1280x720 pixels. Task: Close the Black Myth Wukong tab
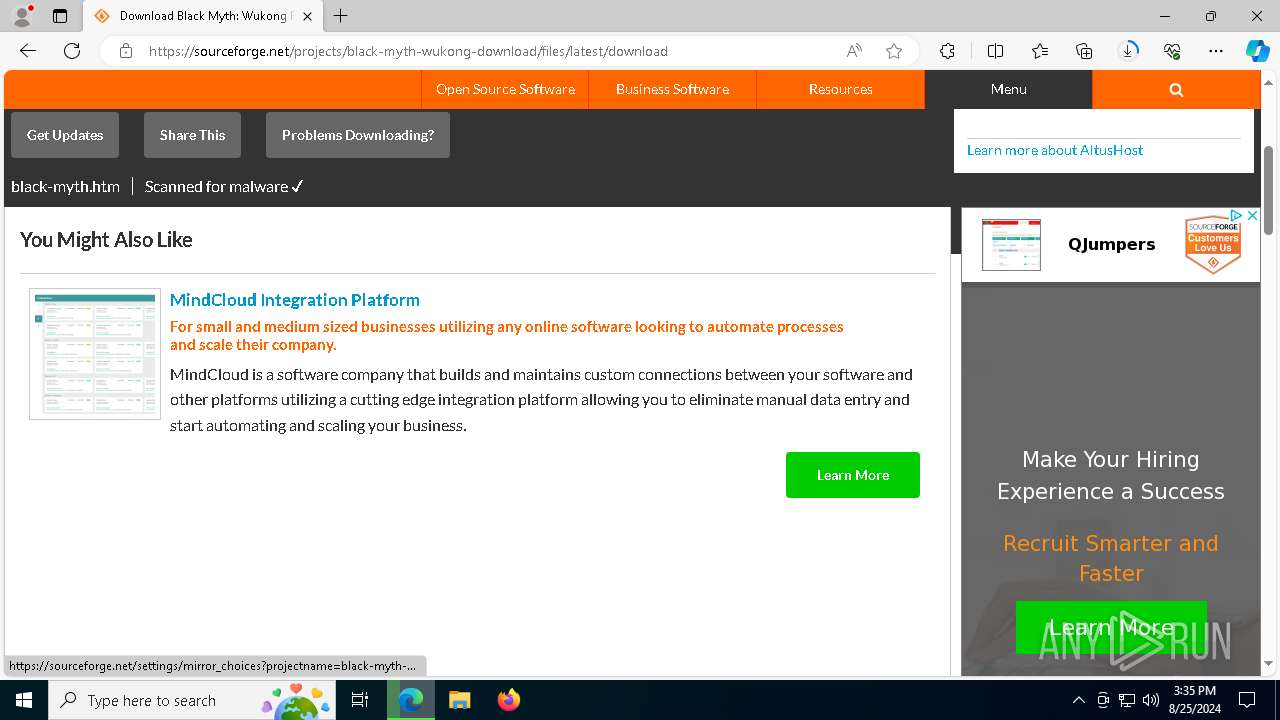(x=307, y=16)
